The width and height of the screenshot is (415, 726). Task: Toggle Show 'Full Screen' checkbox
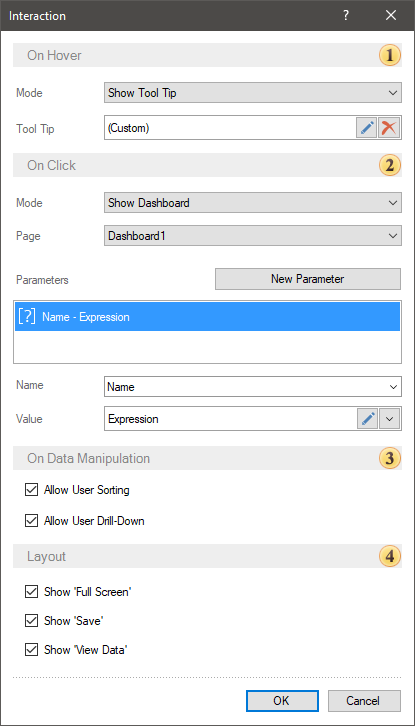[31, 591]
